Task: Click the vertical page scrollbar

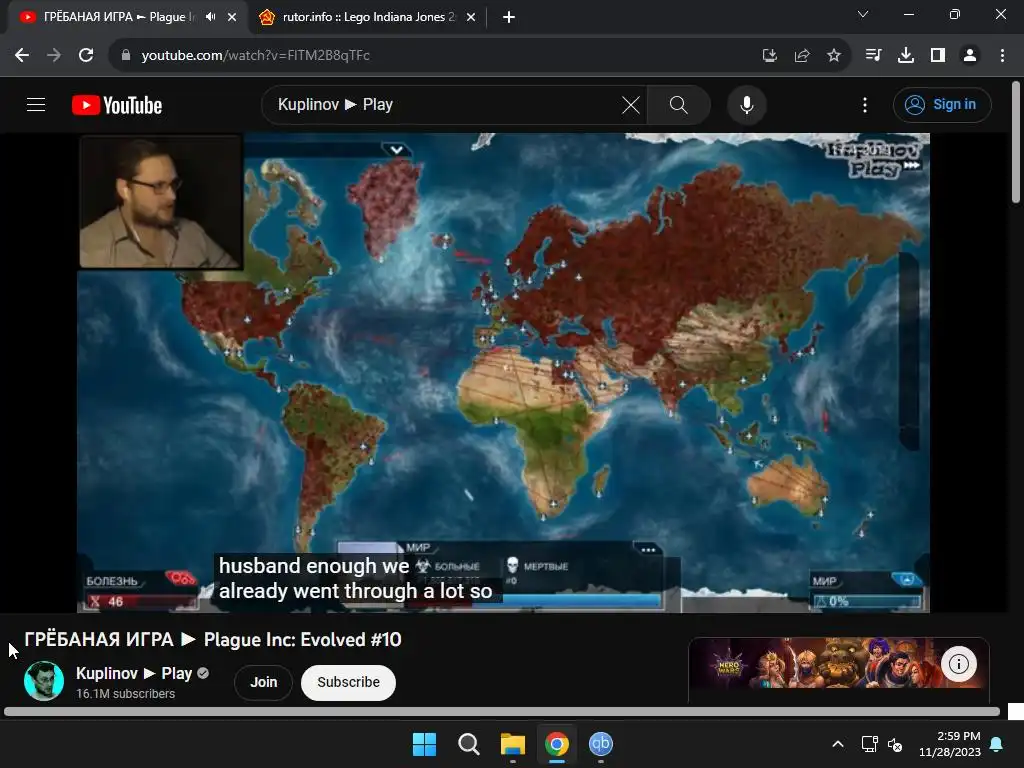Action: (1016, 142)
